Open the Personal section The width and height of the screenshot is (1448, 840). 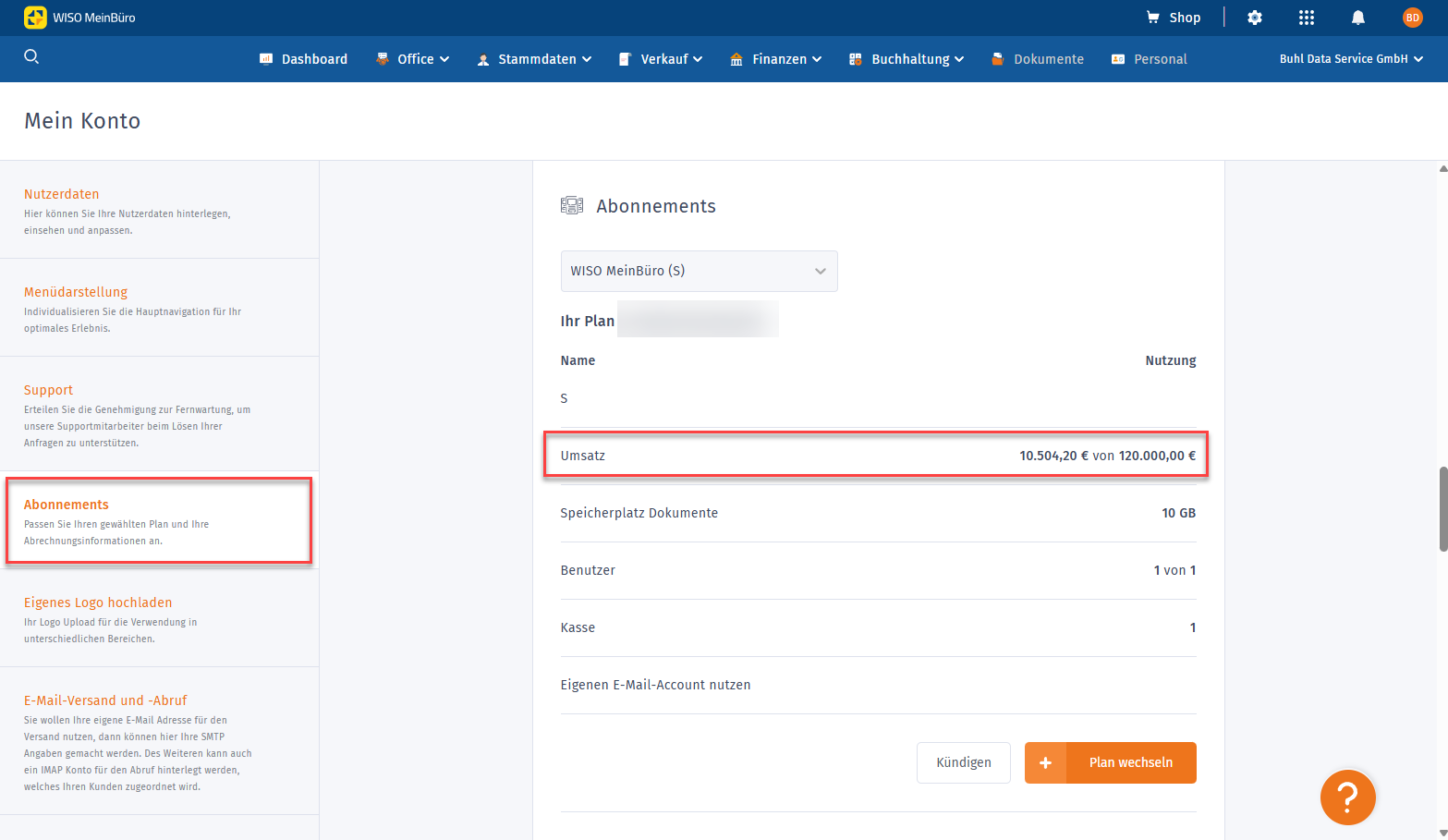pyautogui.click(x=1161, y=59)
